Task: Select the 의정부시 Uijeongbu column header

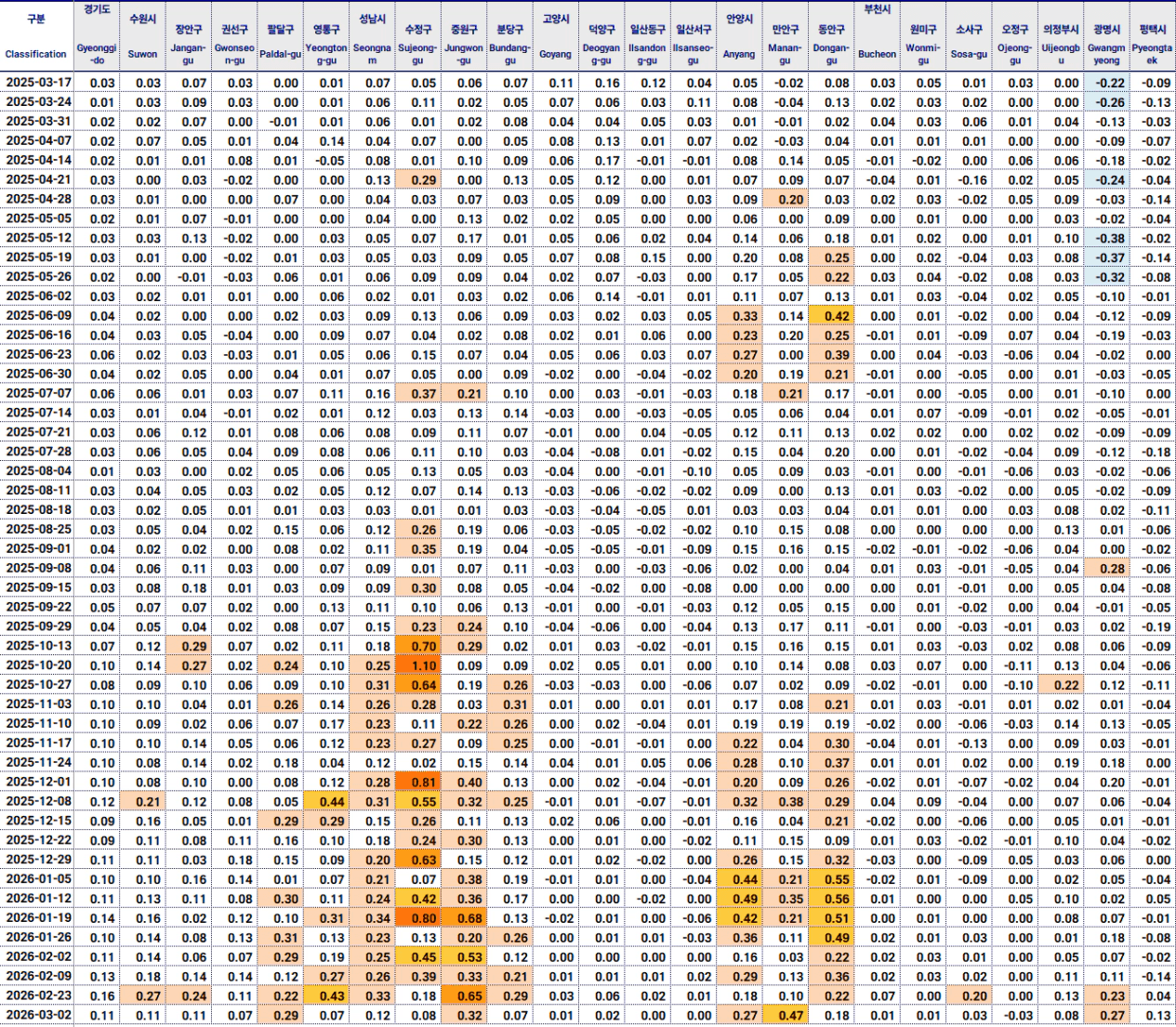Action: [x=1061, y=36]
